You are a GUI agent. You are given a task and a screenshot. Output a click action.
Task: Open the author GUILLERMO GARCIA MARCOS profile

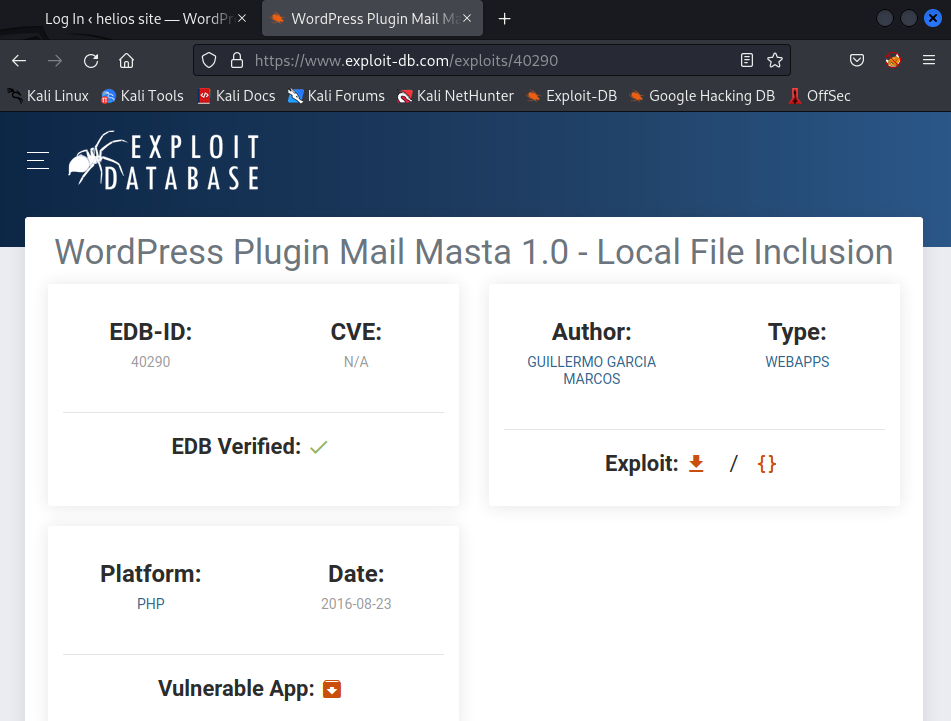(591, 370)
